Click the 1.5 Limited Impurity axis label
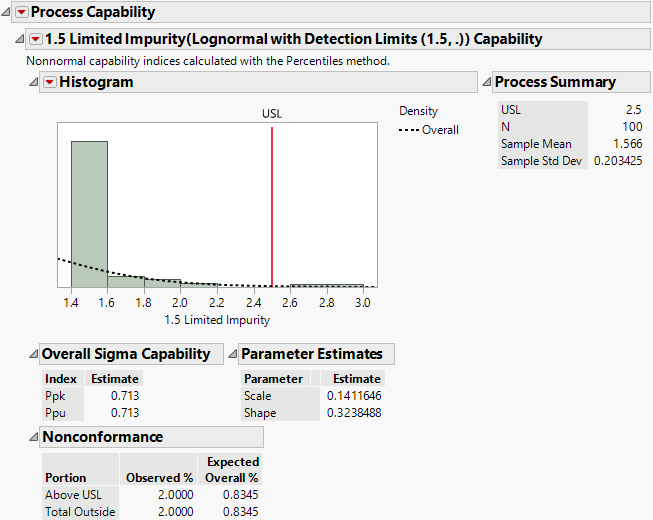 click(x=217, y=321)
